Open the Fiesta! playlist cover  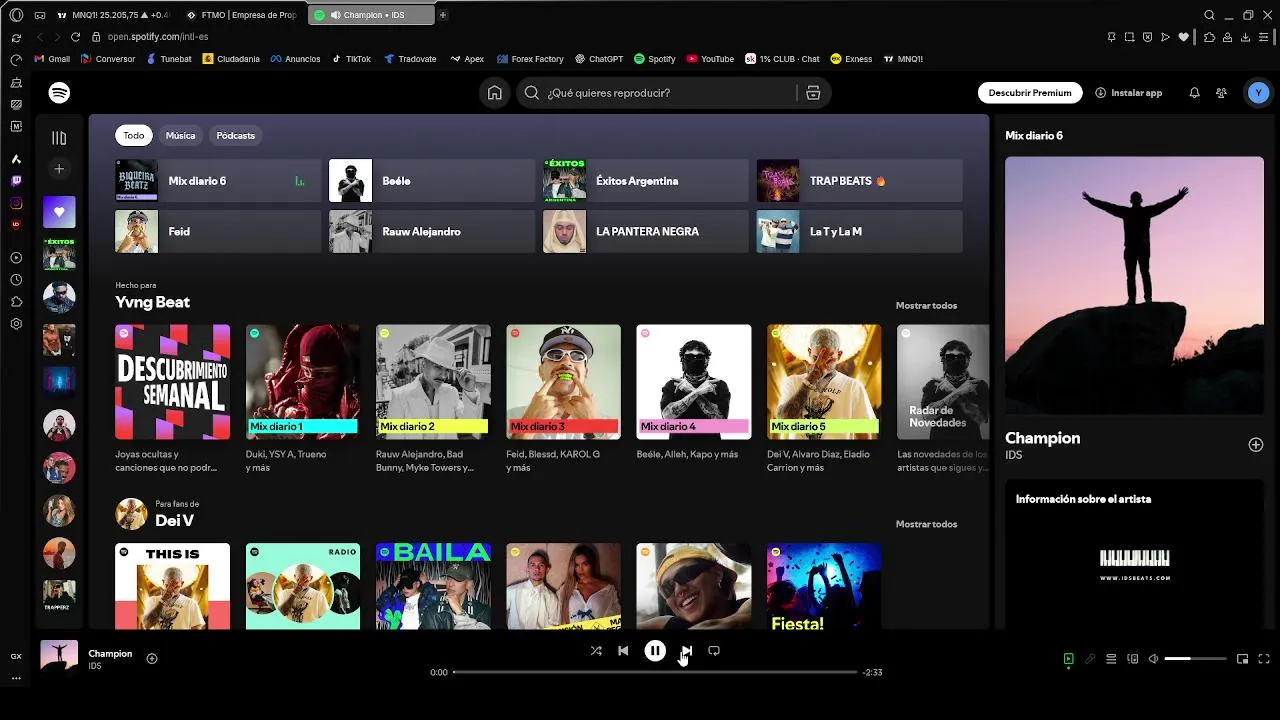(x=824, y=586)
